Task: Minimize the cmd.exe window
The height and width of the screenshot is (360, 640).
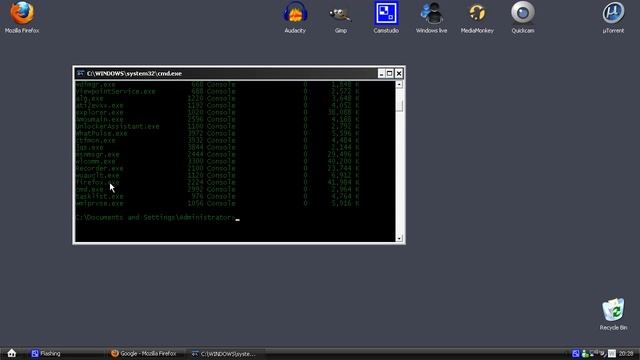Action: (381, 73)
